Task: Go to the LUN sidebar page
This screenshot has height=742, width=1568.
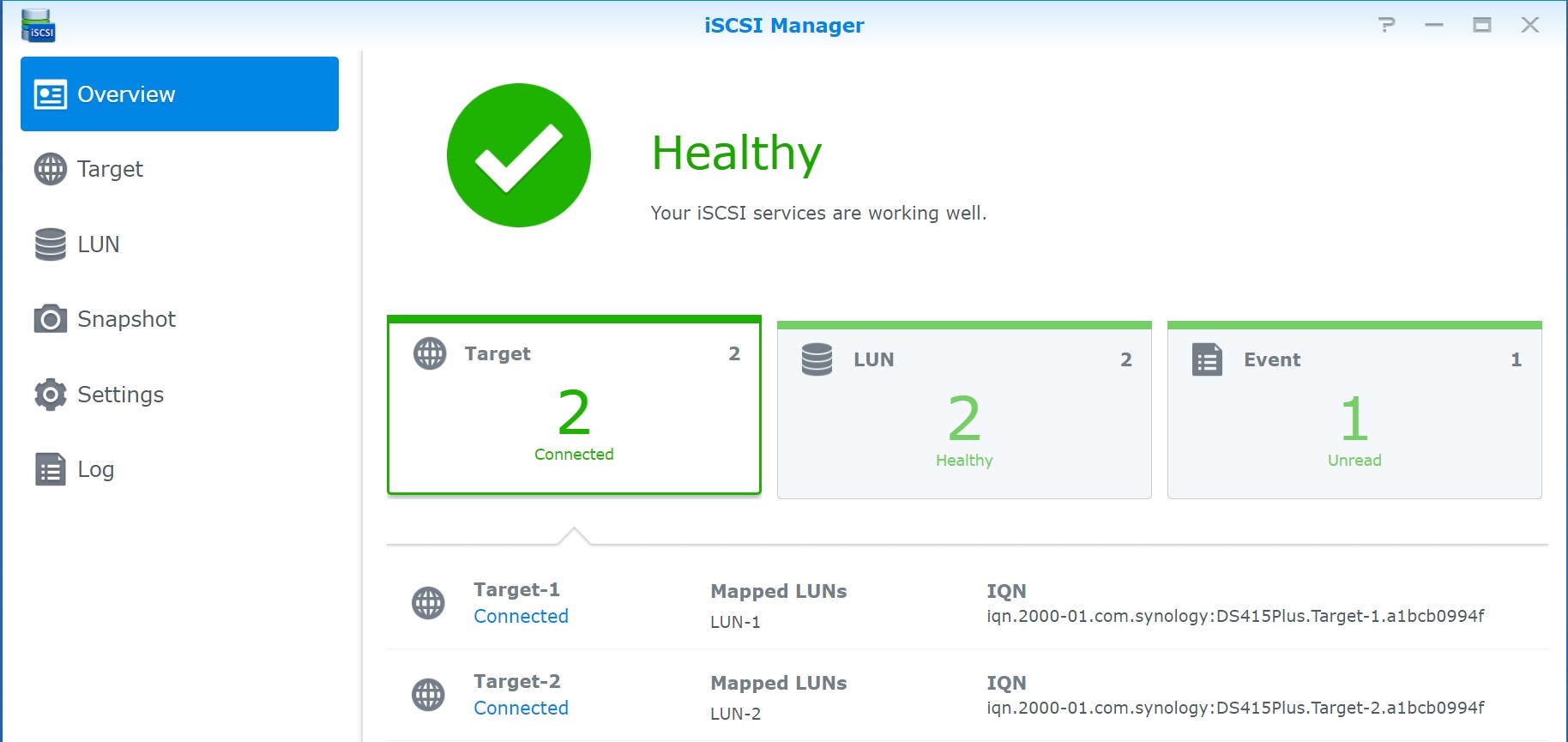Action: coord(98,244)
